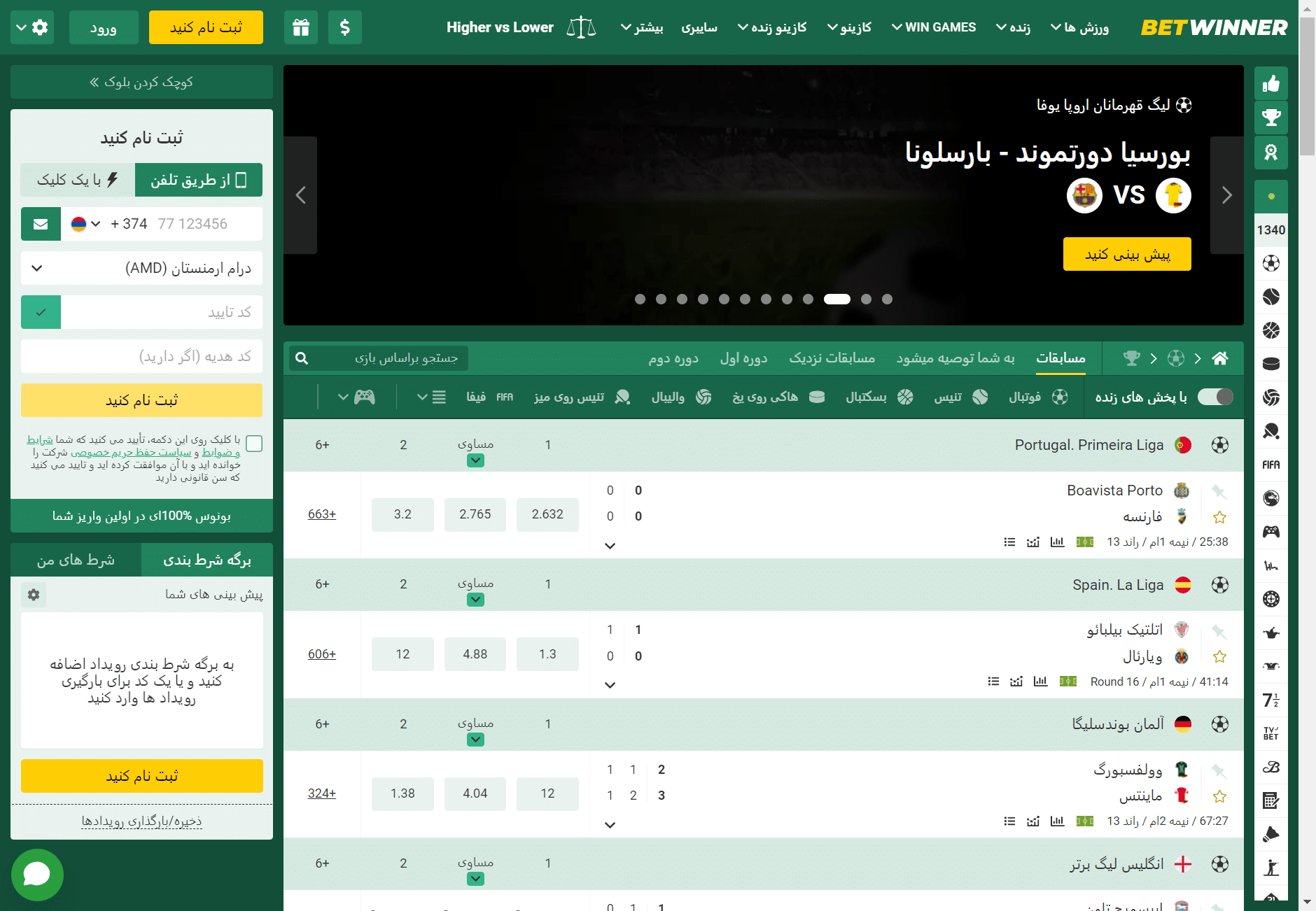Screen dimensions: 1316x911
Task: Toggle the live broadcasts switch
Action: (1215, 397)
